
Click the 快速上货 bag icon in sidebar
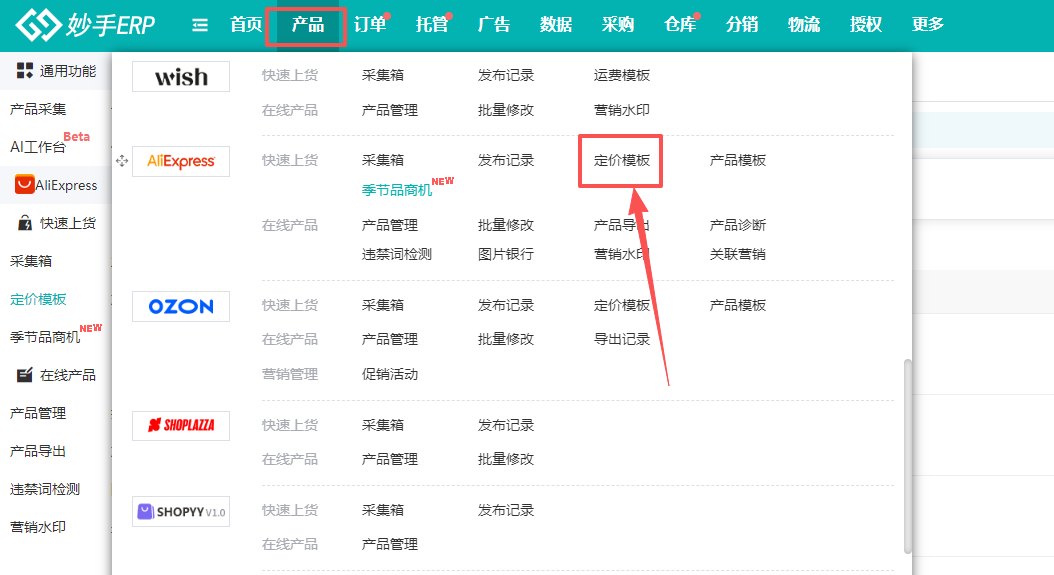pyautogui.click(x=25, y=223)
